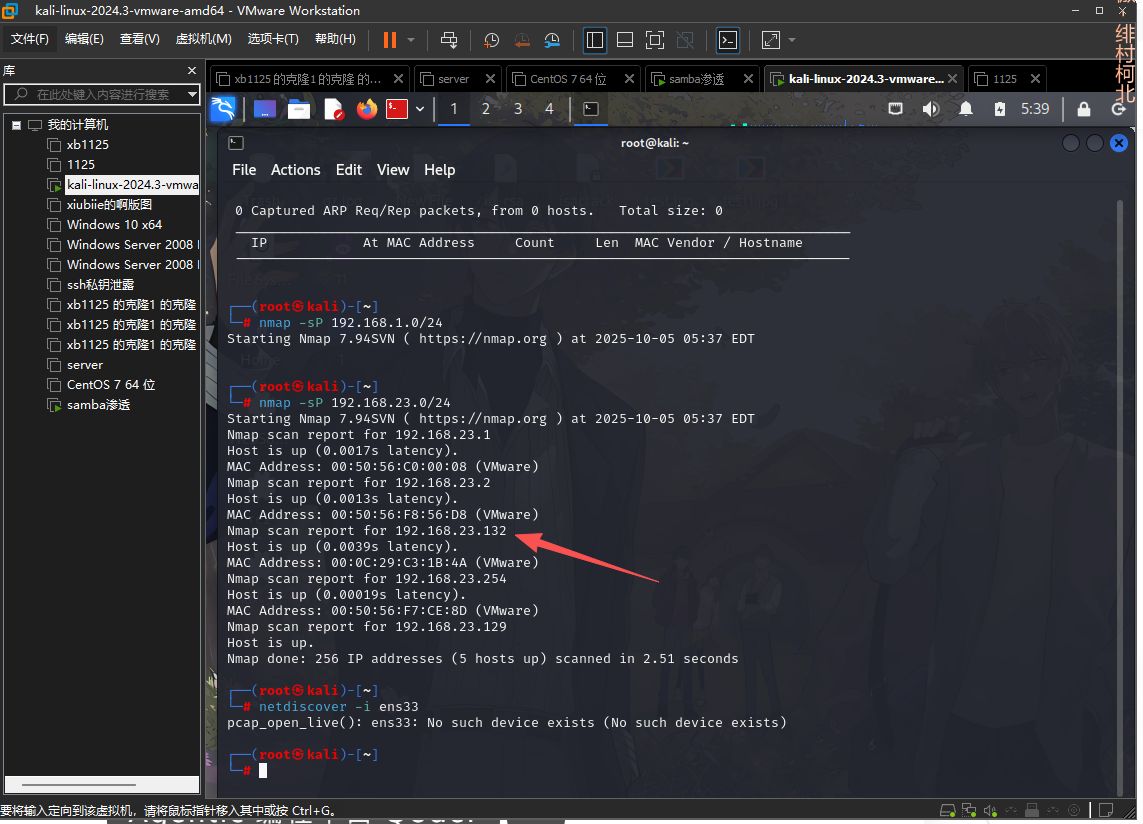The height and width of the screenshot is (824, 1143).
Task: Open the snapshot manager icon
Action: pos(552,40)
